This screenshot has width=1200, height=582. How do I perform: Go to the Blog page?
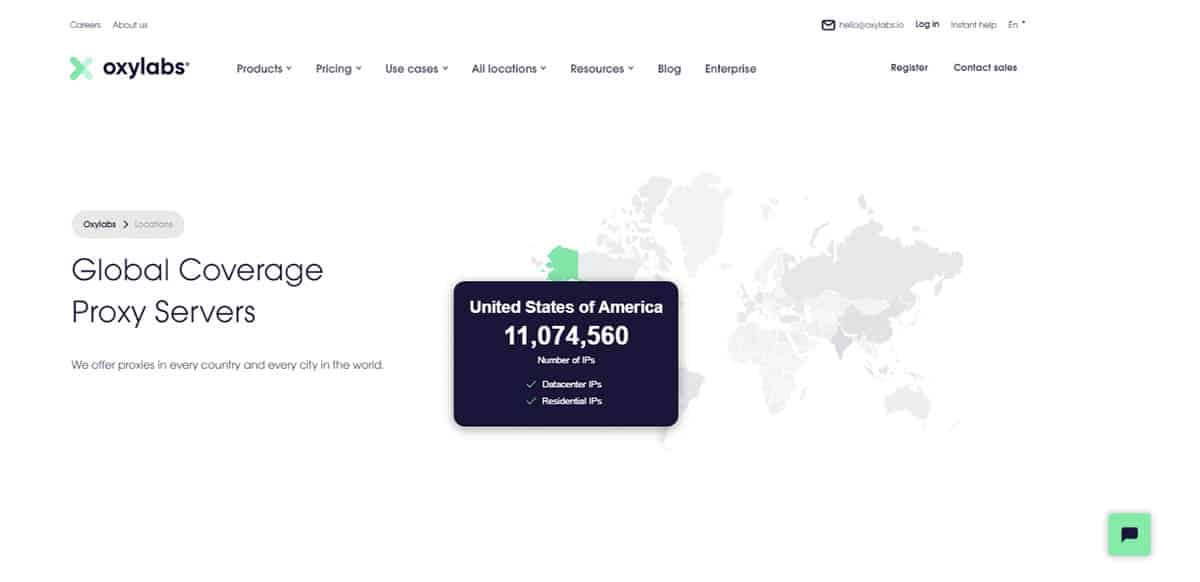click(x=669, y=69)
